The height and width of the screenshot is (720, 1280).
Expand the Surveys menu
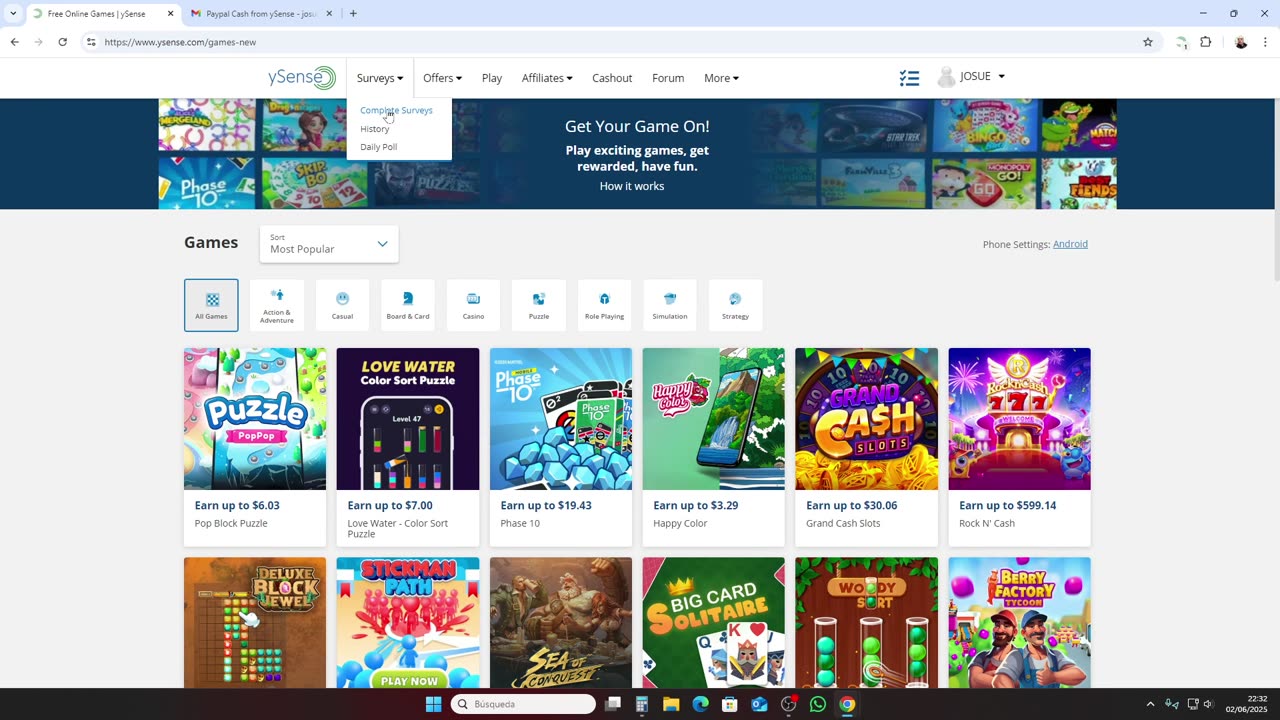click(x=380, y=78)
